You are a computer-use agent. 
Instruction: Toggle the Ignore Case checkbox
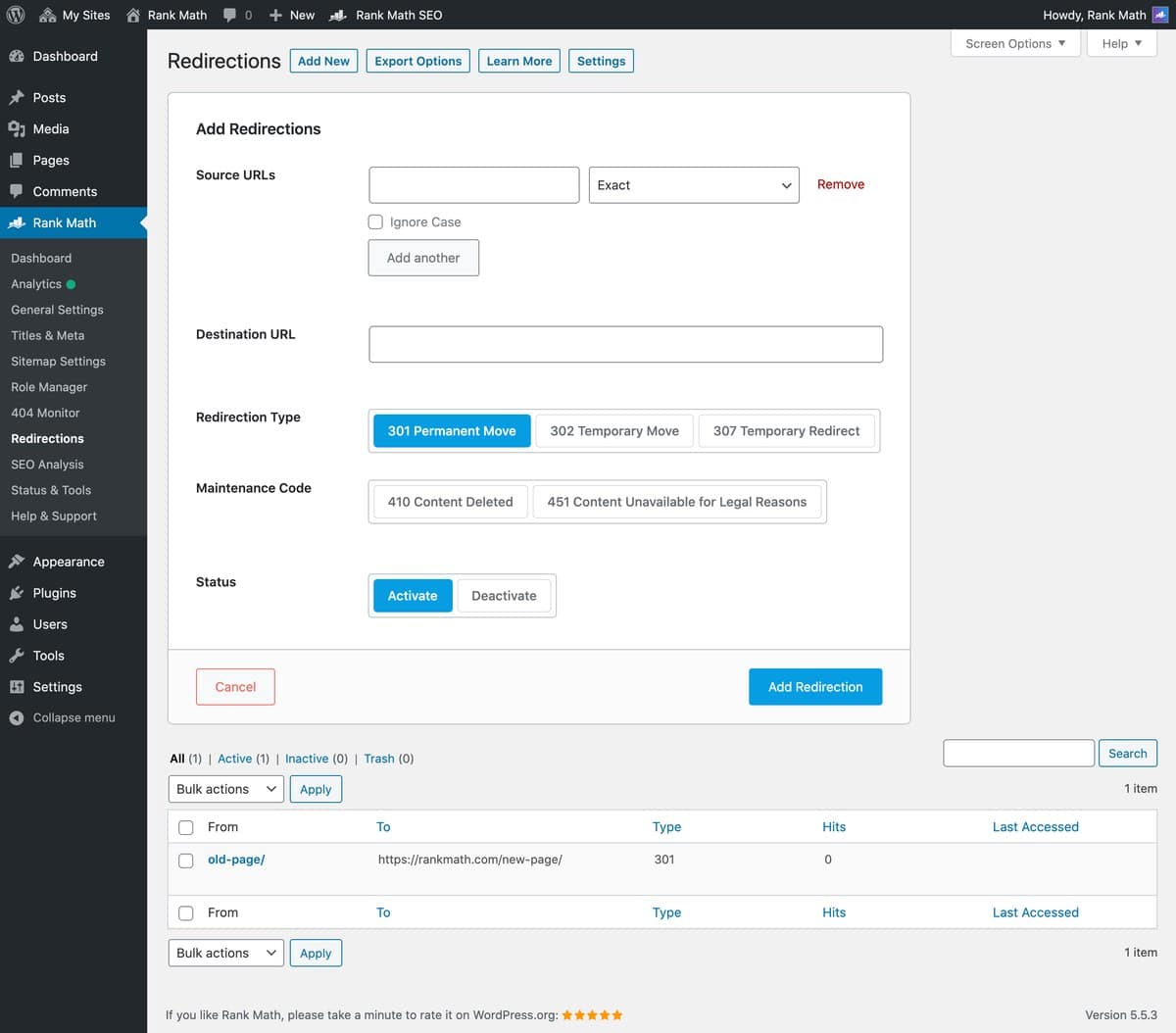pyautogui.click(x=375, y=222)
